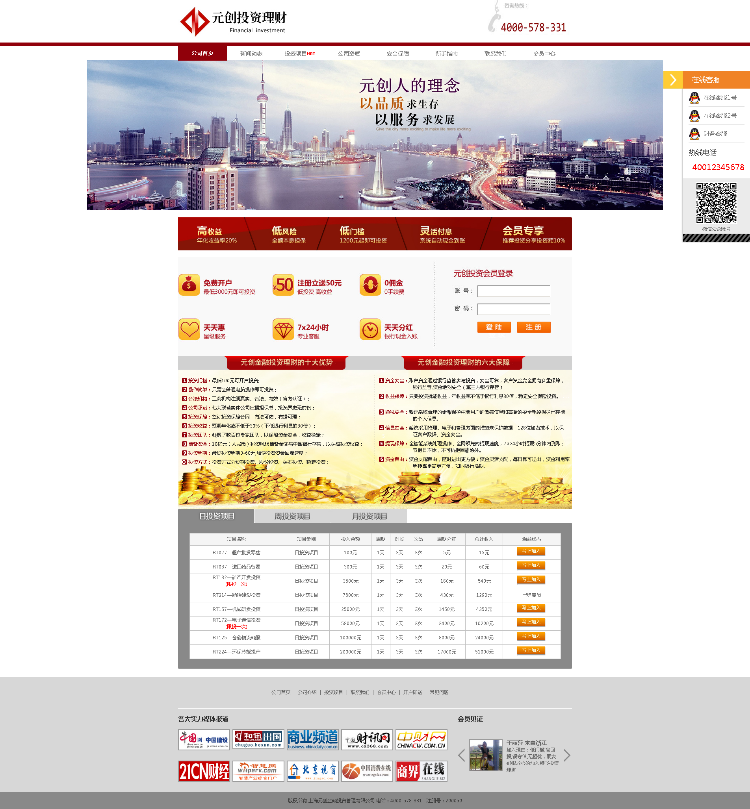The height and width of the screenshot is (809, 750).
Task: Click the 注册立送50元 icon
Action: 283,285
